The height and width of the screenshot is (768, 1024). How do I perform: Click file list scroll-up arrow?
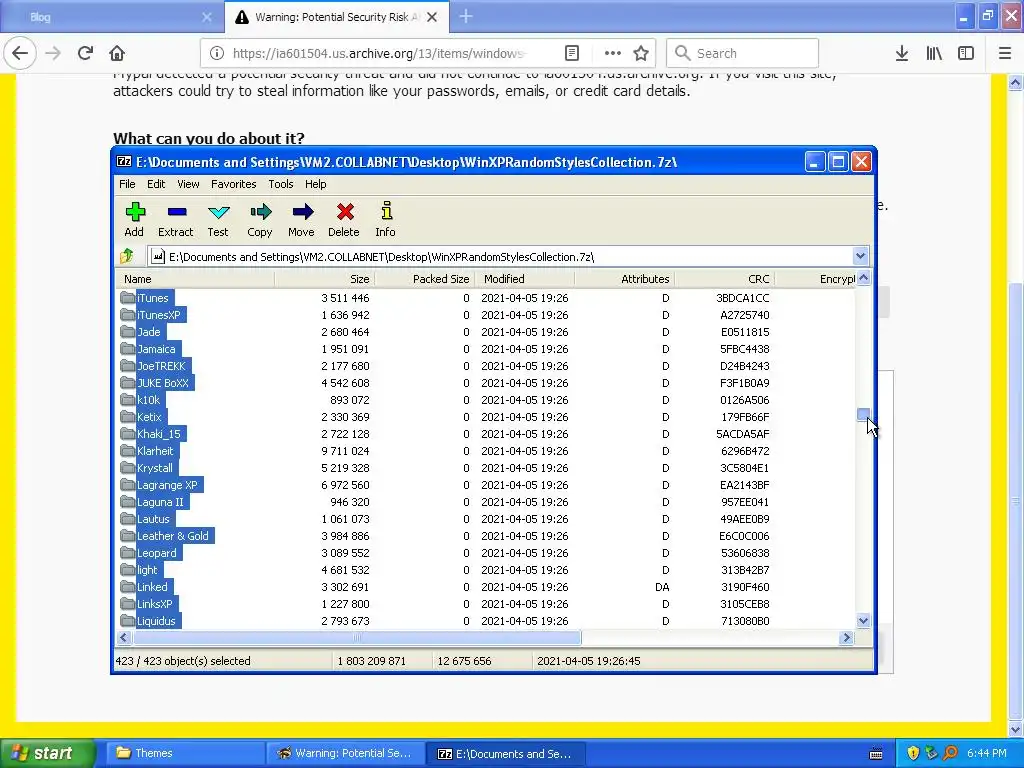click(863, 278)
